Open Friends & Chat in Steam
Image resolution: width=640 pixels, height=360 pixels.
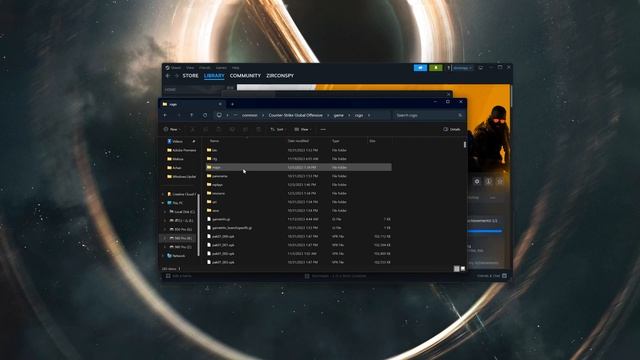[x=492, y=276]
